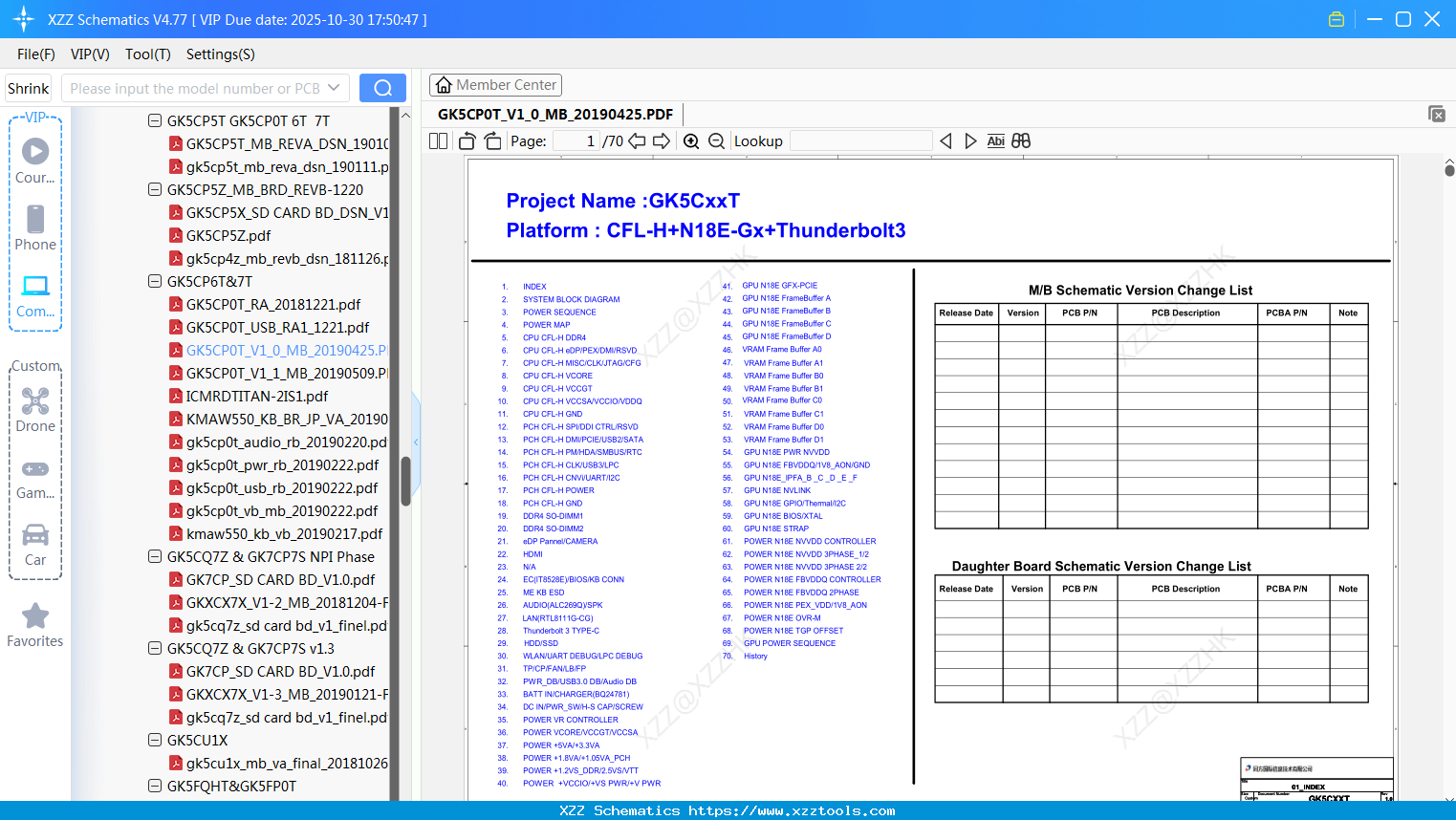Open the Tool(T) menu
1456x820 pixels.
pos(148,54)
